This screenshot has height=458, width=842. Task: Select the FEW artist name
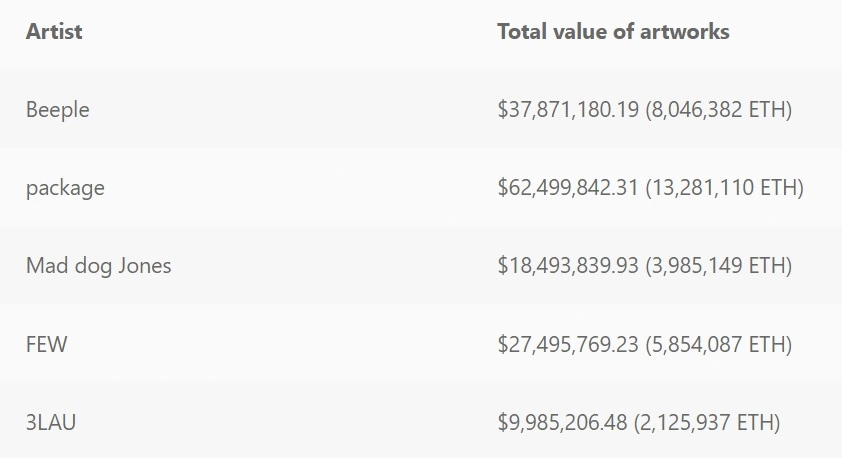tap(46, 344)
